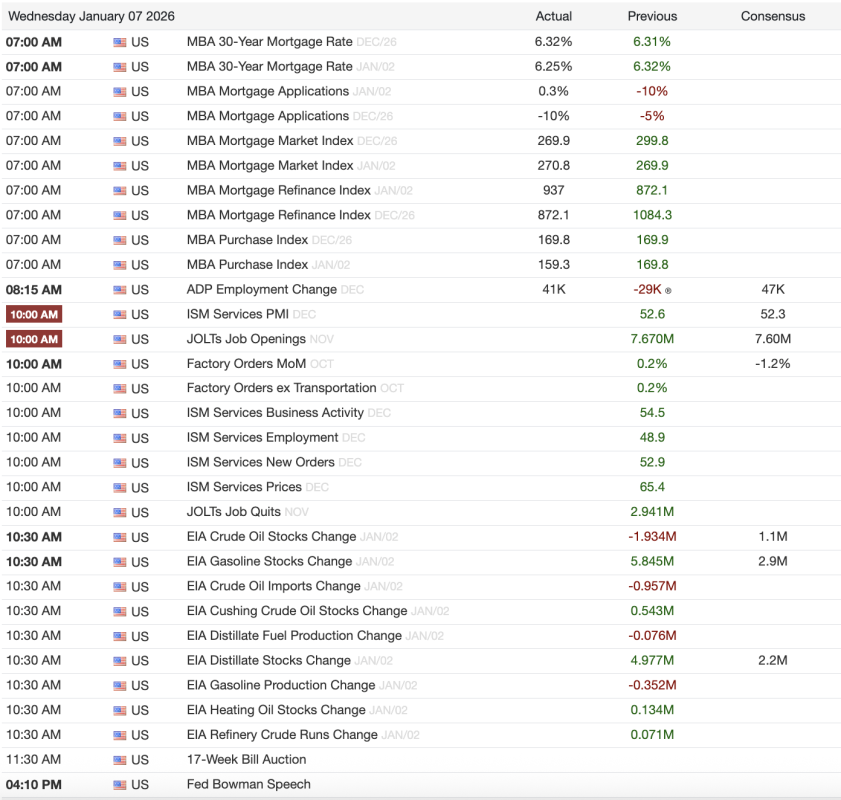Screen dimensions: 841x800
Task: Open the Fed Bowman Speech entry
Action: tap(248, 785)
